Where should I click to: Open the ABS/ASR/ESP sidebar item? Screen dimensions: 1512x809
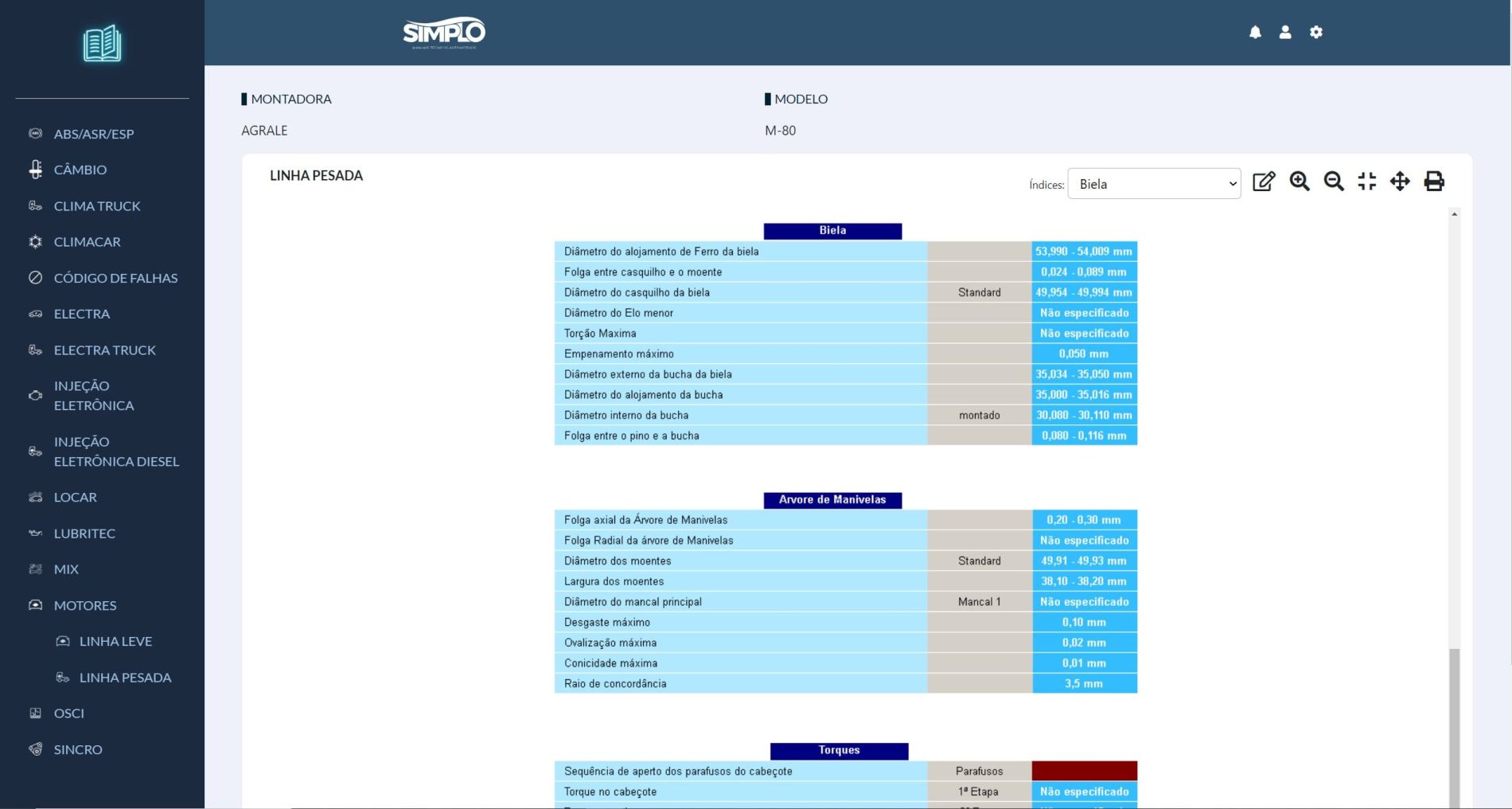[93, 134]
